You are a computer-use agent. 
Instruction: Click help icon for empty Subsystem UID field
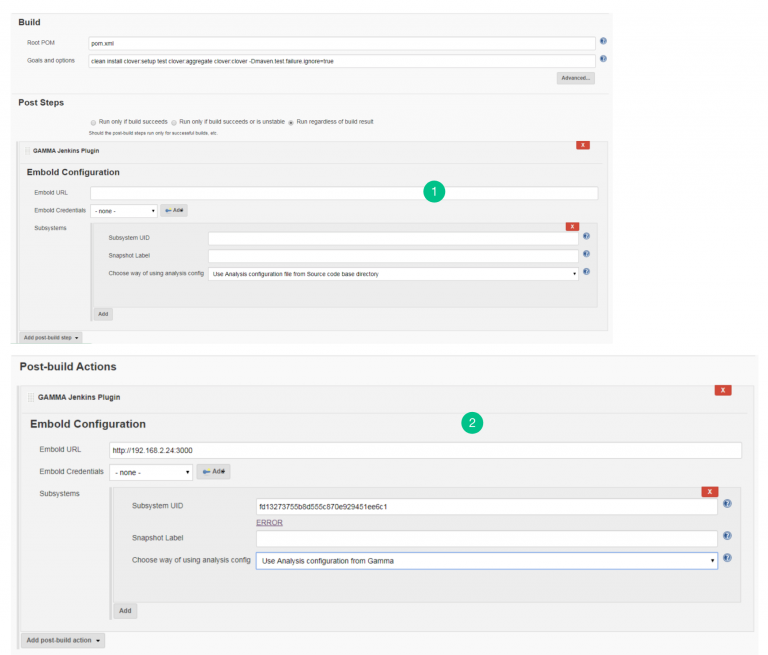[586, 237]
